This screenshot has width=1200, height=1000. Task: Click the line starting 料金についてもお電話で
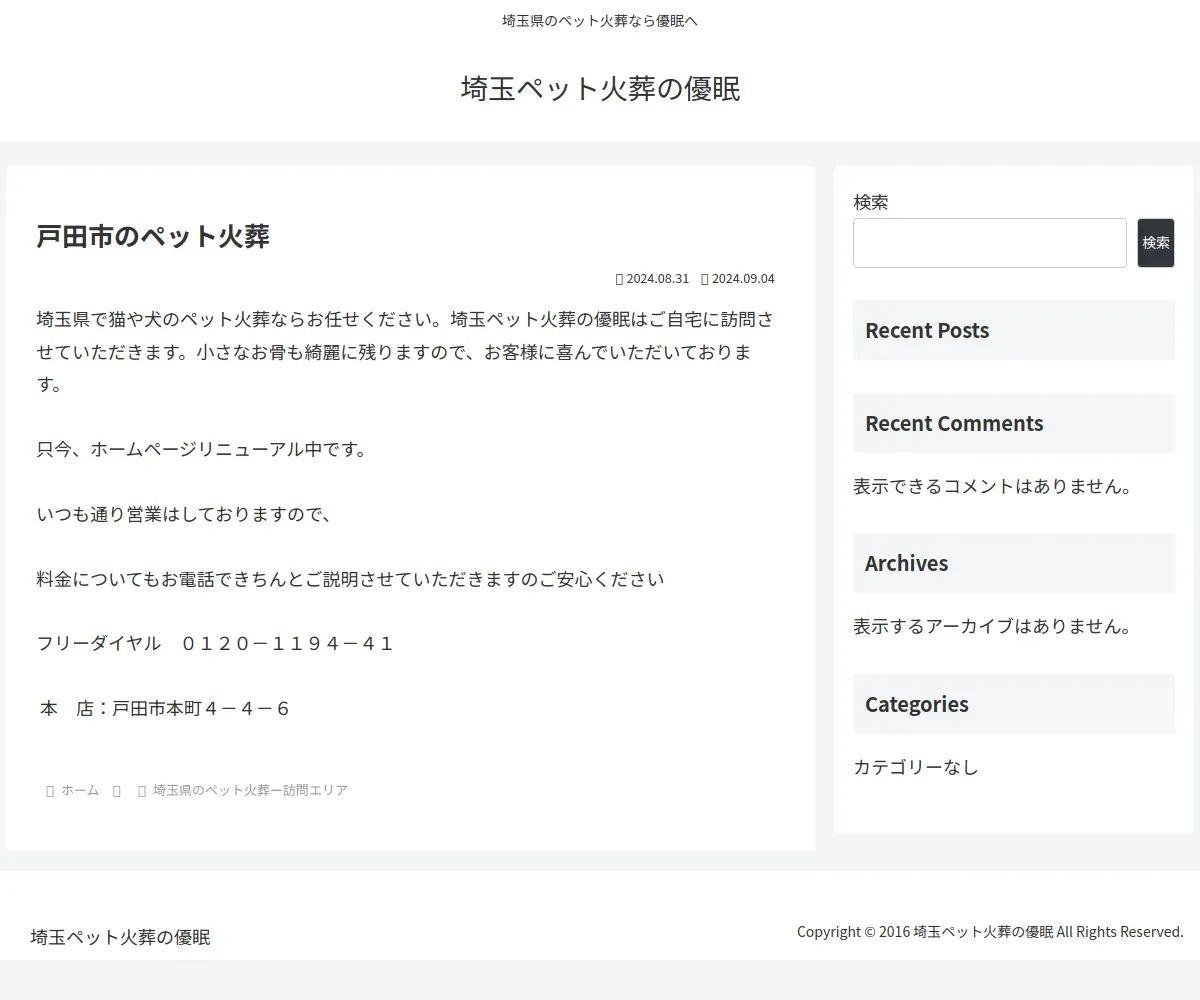pos(350,579)
